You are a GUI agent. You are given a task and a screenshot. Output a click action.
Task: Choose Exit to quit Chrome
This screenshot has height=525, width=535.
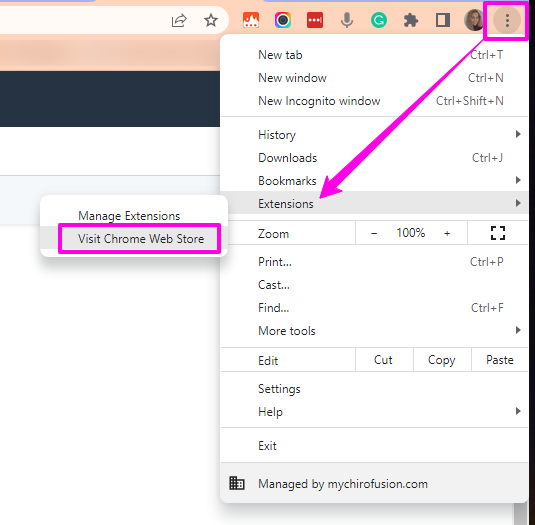tap(374, 446)
